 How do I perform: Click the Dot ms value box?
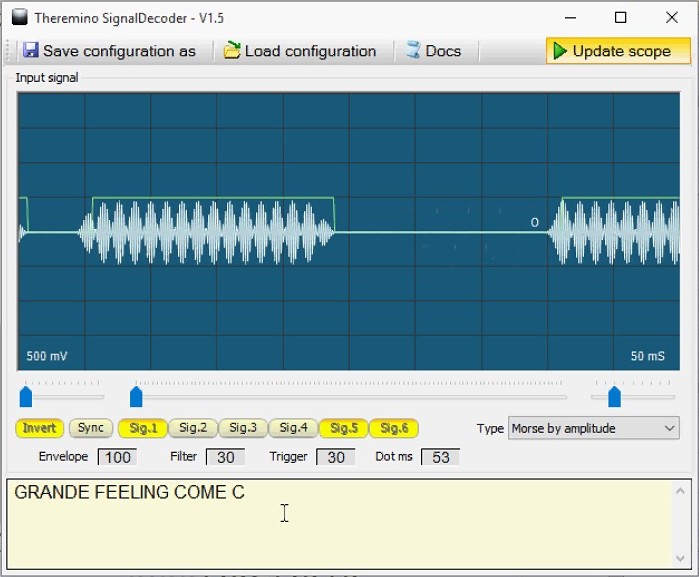click(x=440, y=457)
